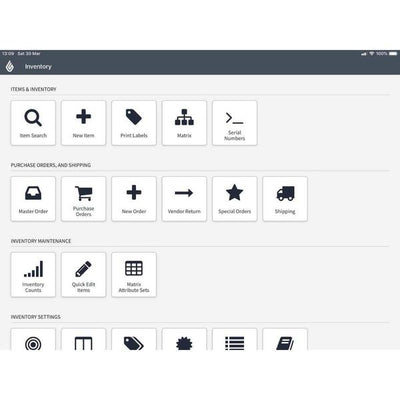
Task: Click the Wi-Fi status icon
Action: [x=371, y=54]
